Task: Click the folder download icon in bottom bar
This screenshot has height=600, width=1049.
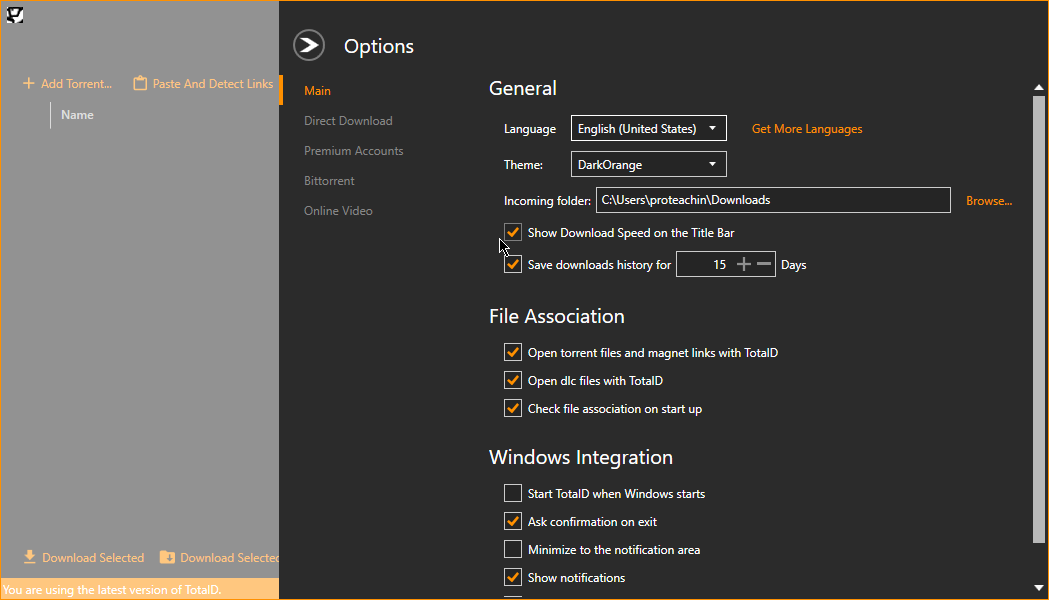Action: 167,557
